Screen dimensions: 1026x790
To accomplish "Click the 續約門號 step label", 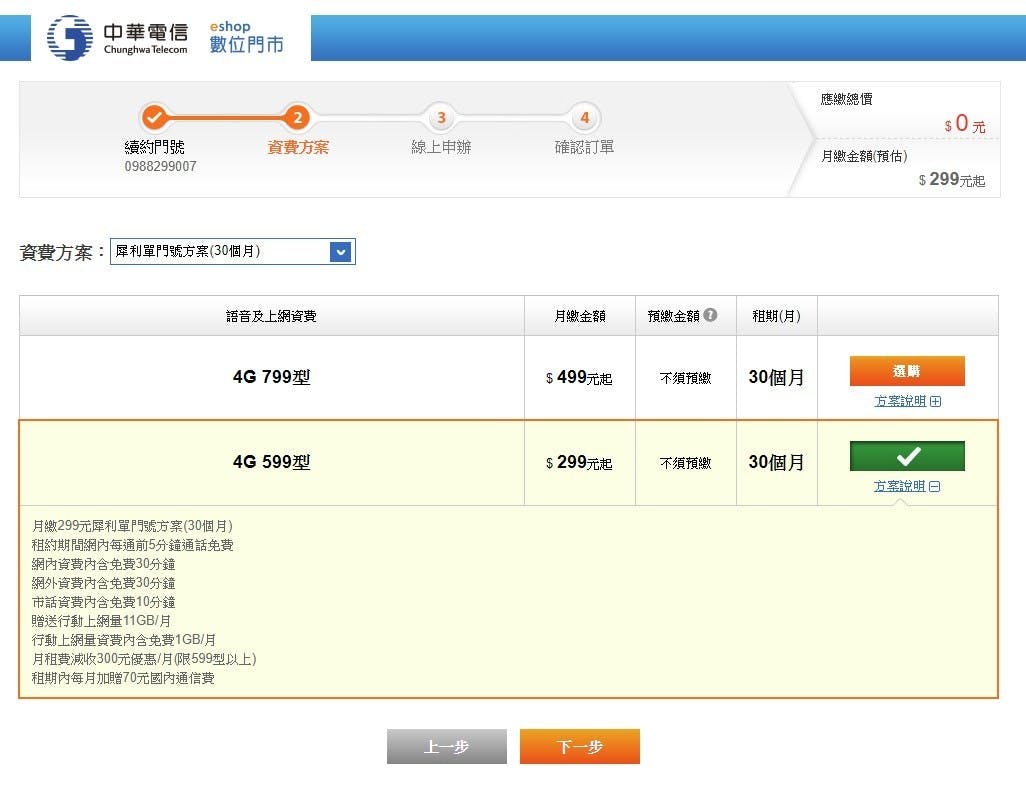I will pos(154,148).
